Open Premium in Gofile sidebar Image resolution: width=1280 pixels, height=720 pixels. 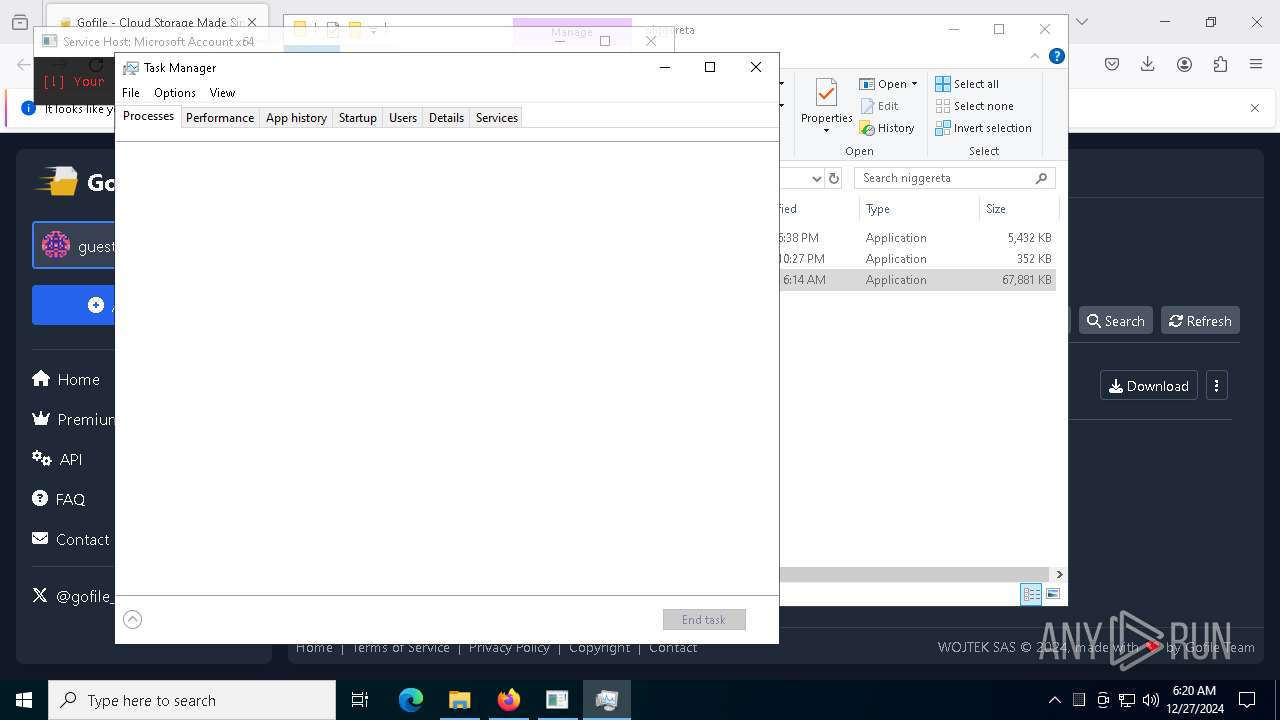(x=73, y=419)
